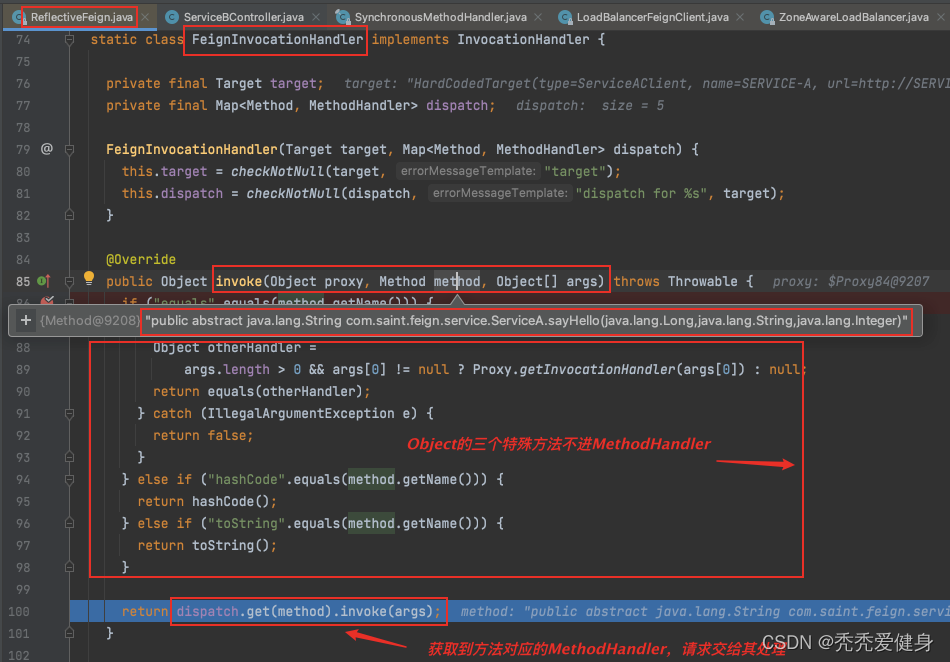Click the "toString" string on line 96
This screenshot has height=662, width=950.
point(246,523)
